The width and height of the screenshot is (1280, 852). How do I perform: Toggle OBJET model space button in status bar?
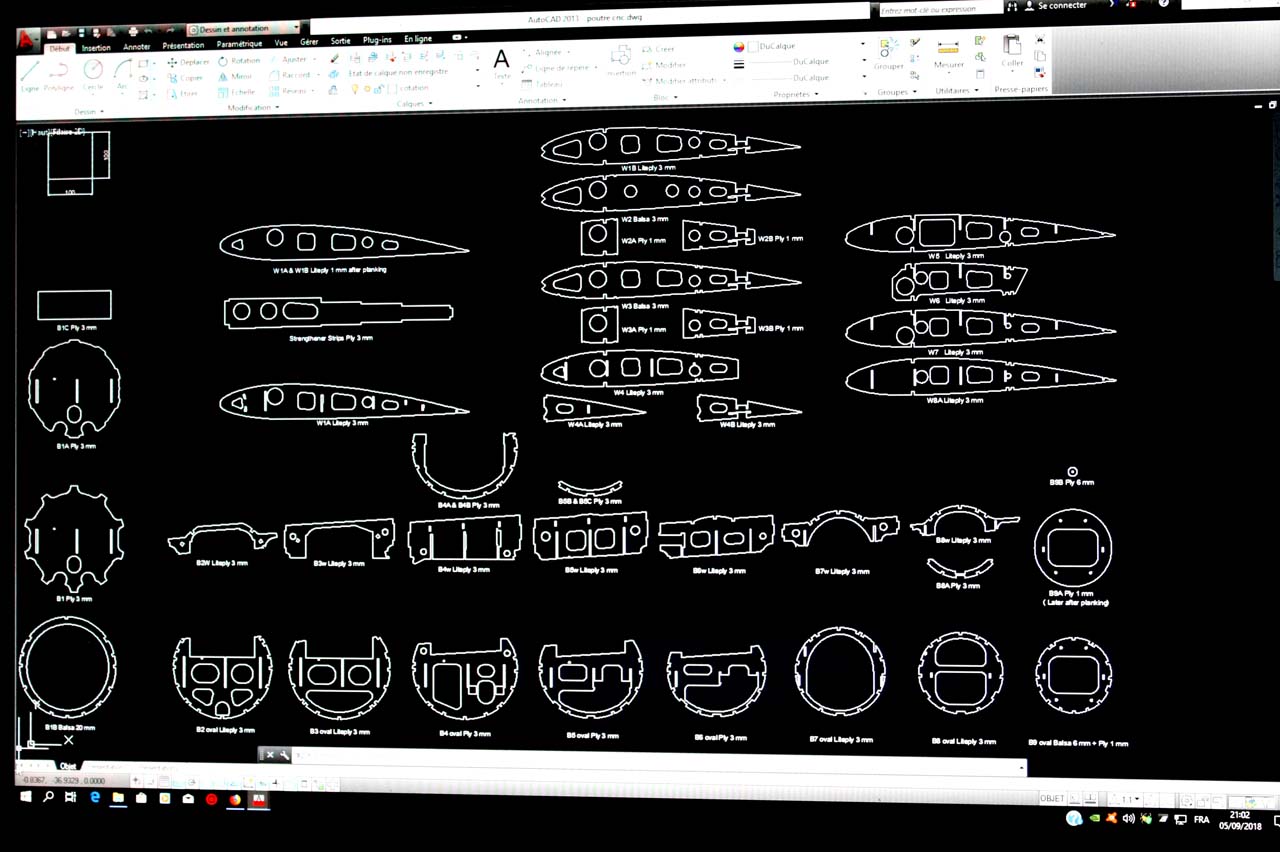(x=1052, y=798)
